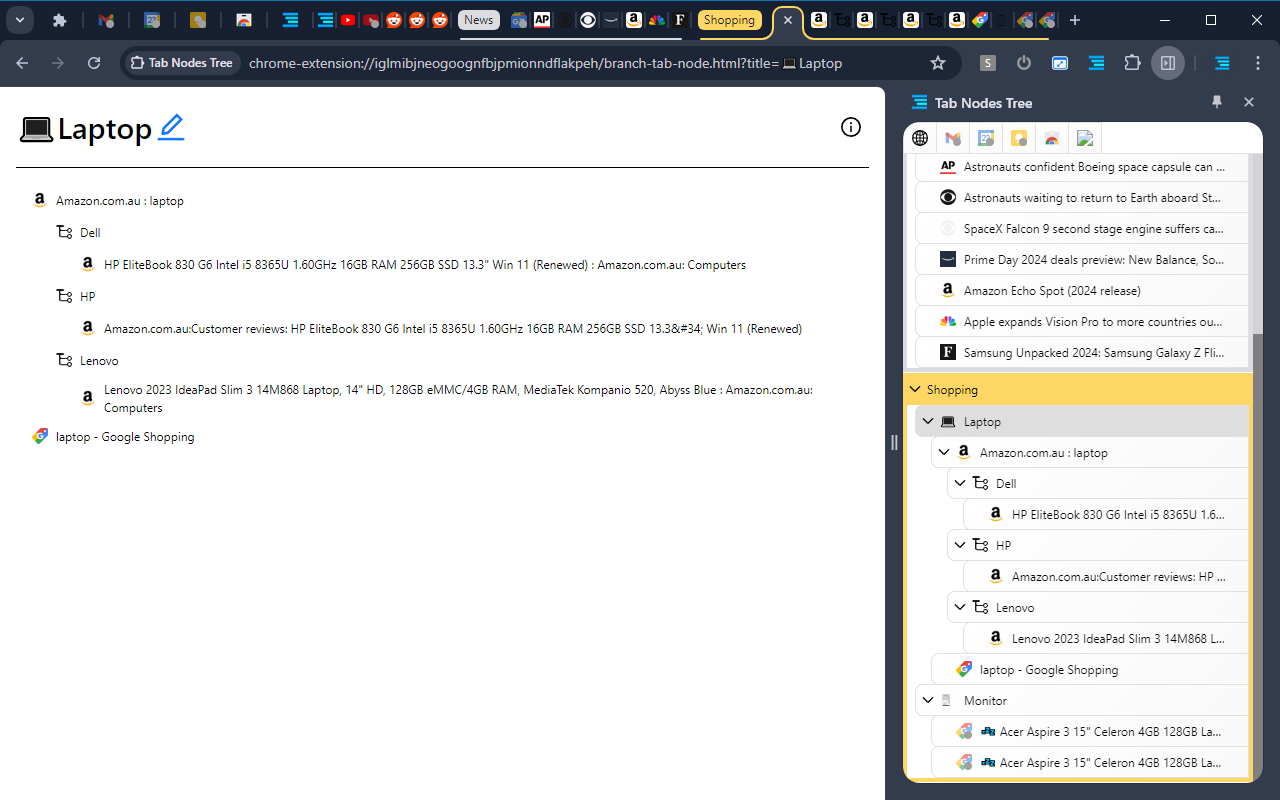
Task: Switch to the News browser tab
Action: click(478, 19)
